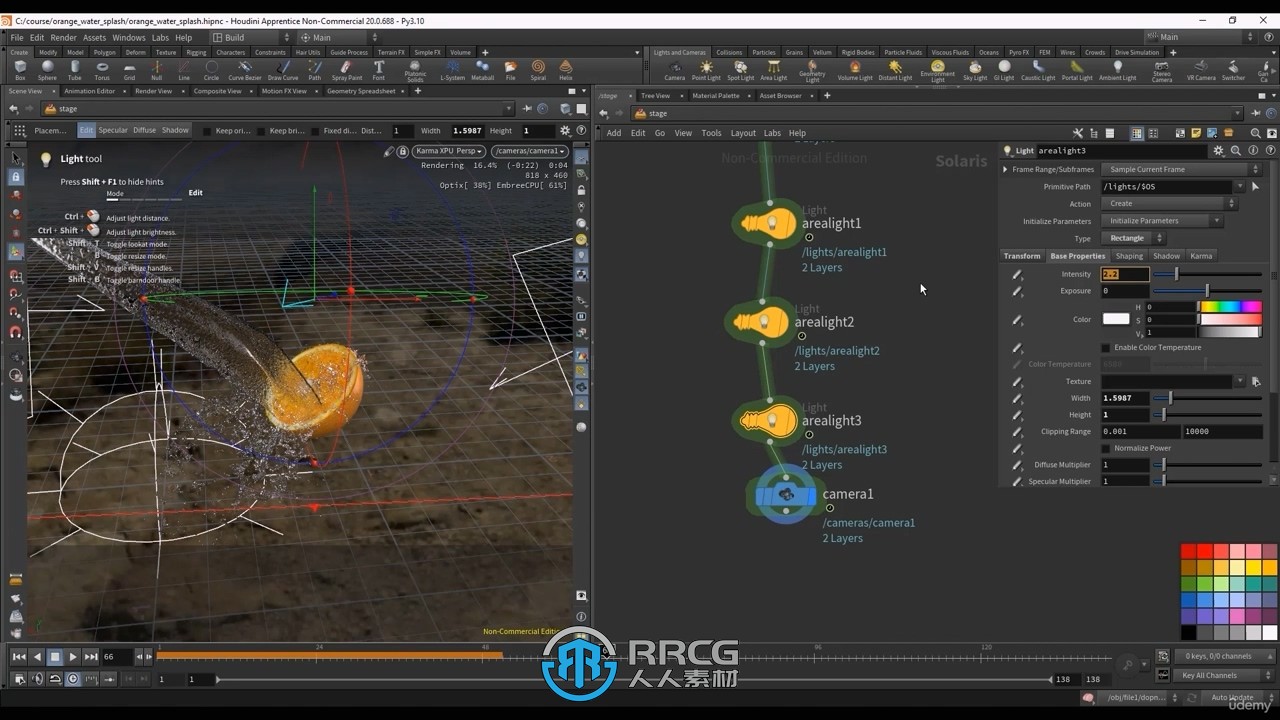Add a Point Light
Screen dimensions: 1280x720
706,70
